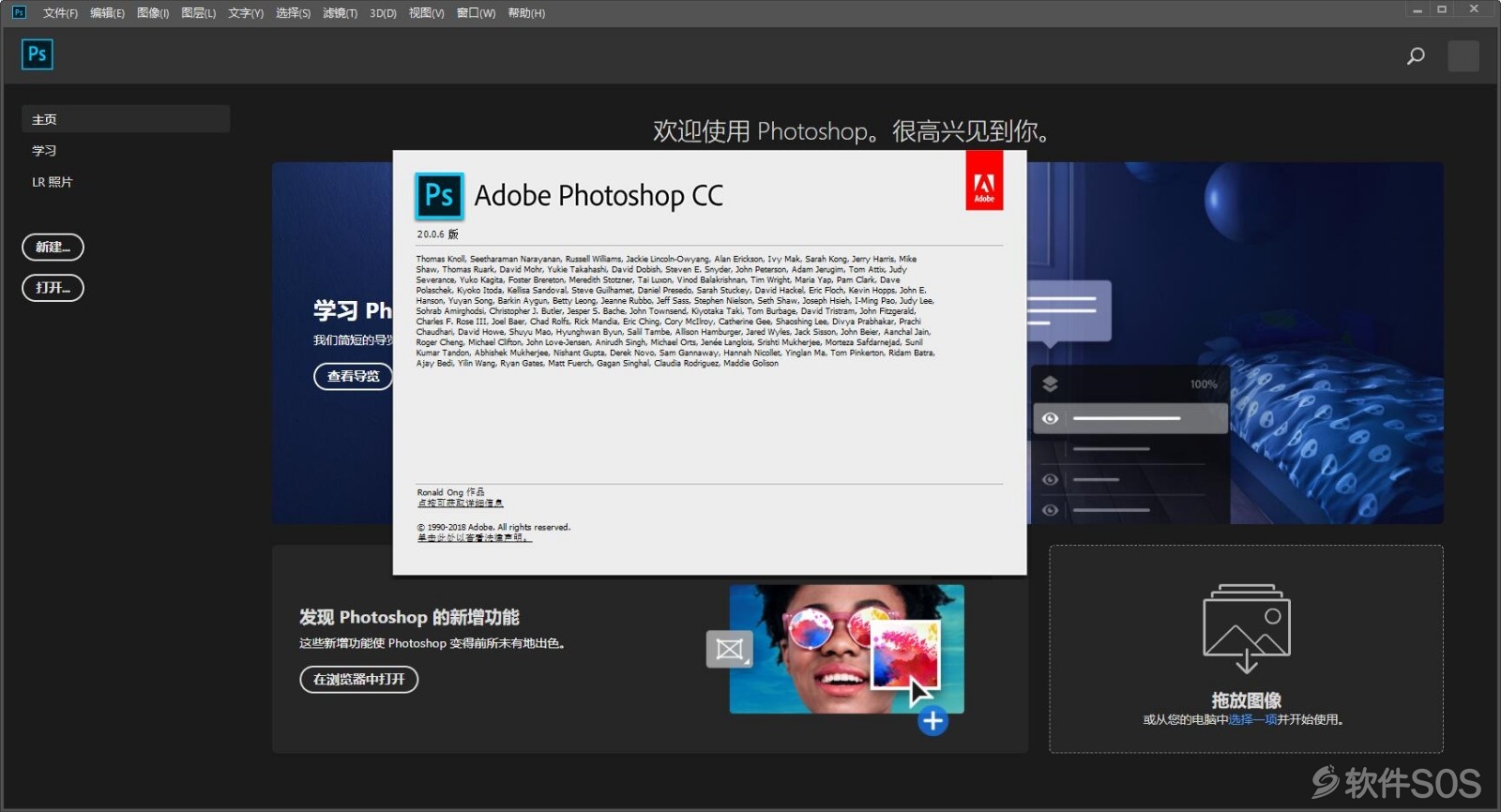Open the 图层(L) menu
Viewport: 1501px width, 812px height.
click(198, 13)
